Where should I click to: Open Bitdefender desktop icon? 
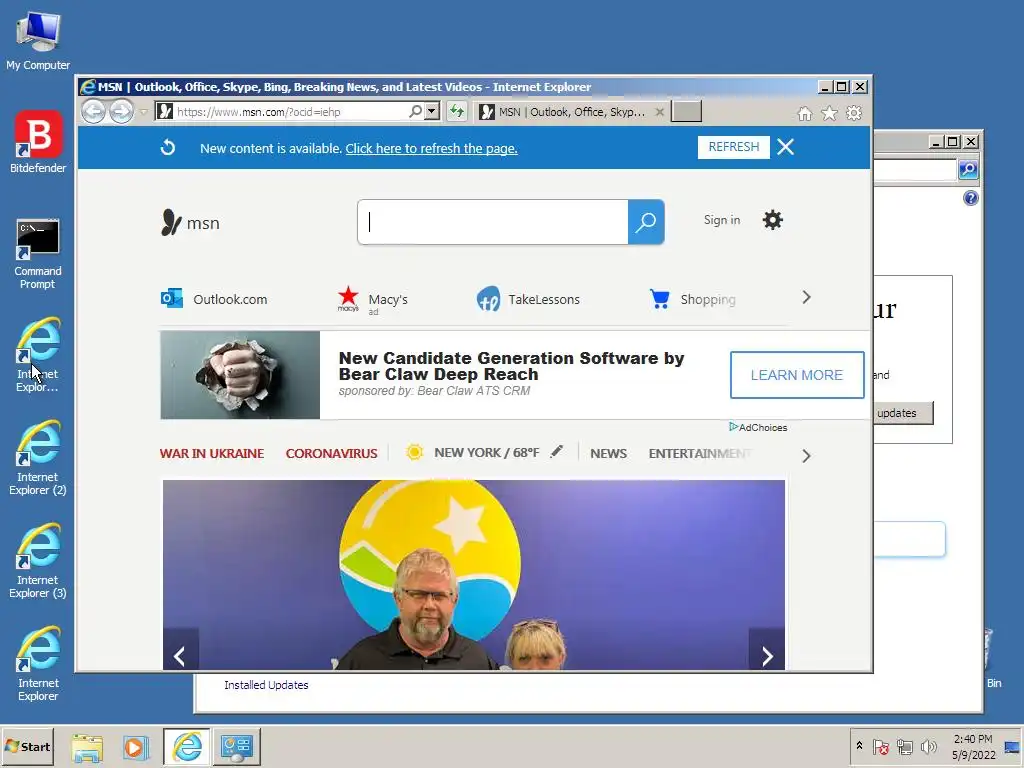click(38, 142)
